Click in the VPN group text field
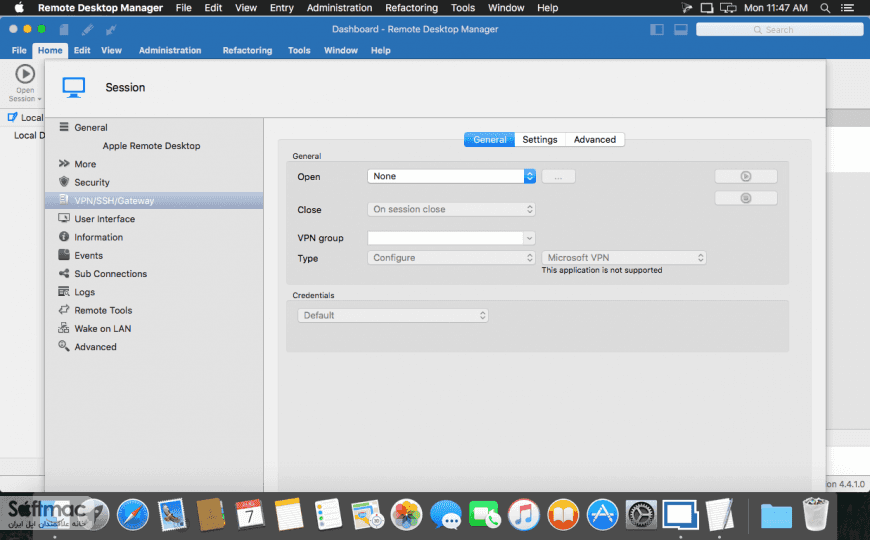 (x=446, y=238)
